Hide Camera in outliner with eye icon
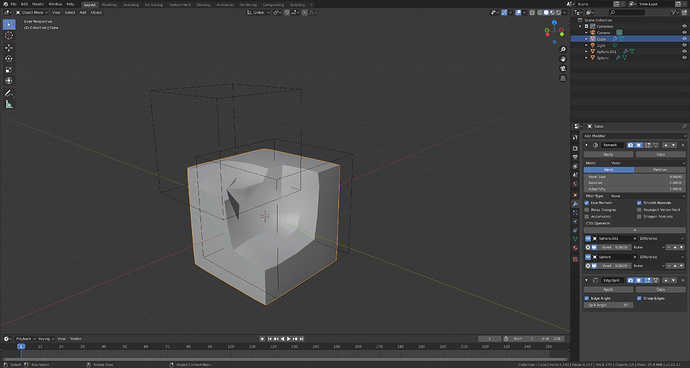This screenshot has width=690, height=368. pos(684,33)
